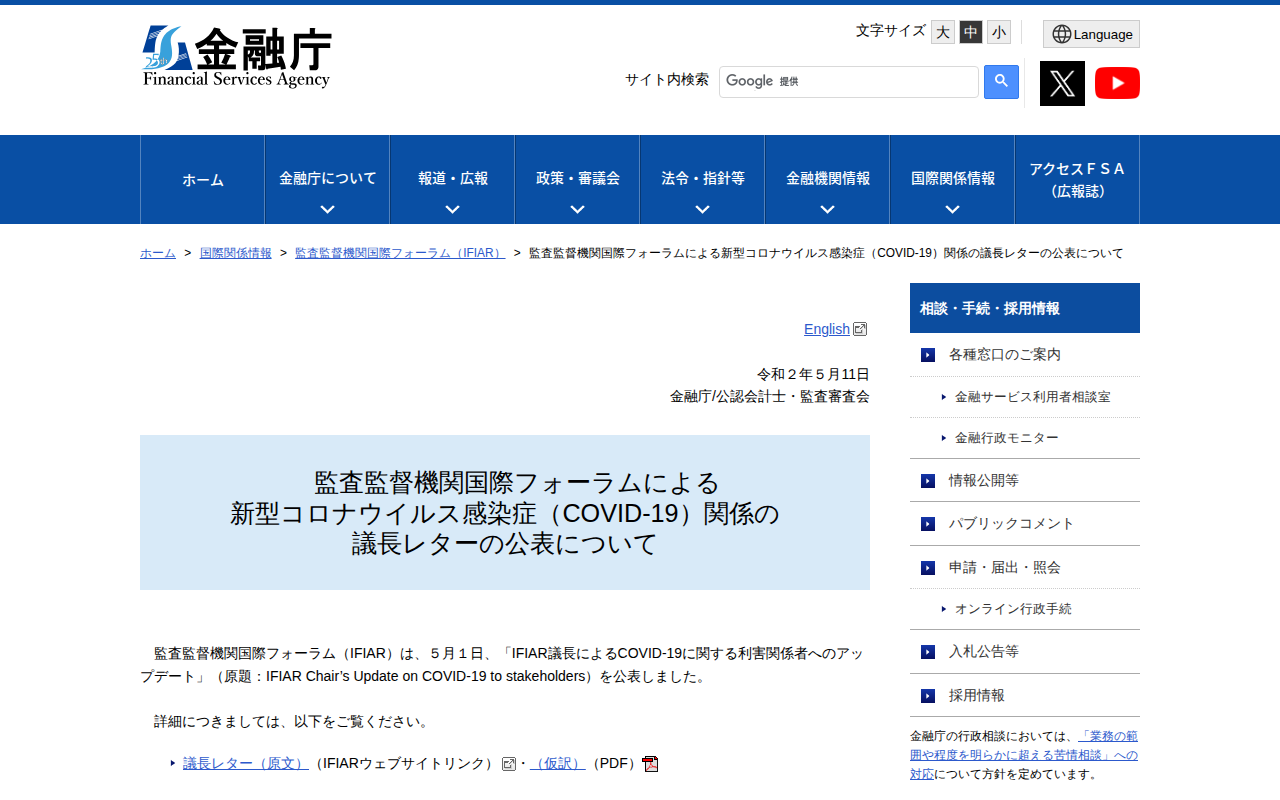
Task: Expand the 金融庁について menu chevron
Action: pyautogui.click(x=326, y=208)
